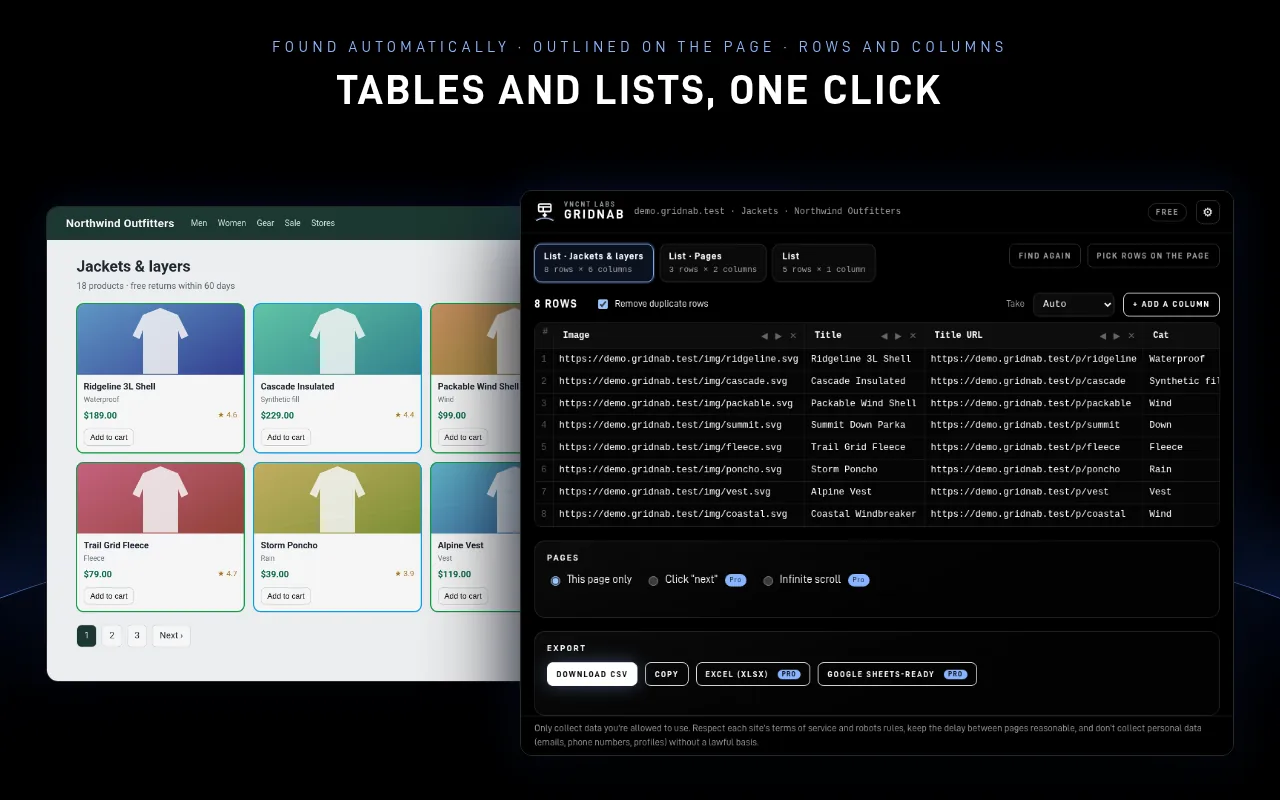This screenshot has width=1280, height=800.
Task: Move Image column left arrow
Action: [765, 336]
